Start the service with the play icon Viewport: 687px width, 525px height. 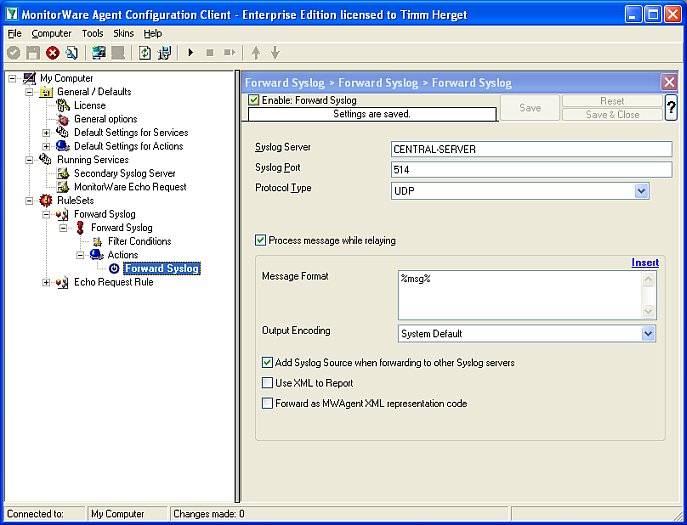[191, 53]
